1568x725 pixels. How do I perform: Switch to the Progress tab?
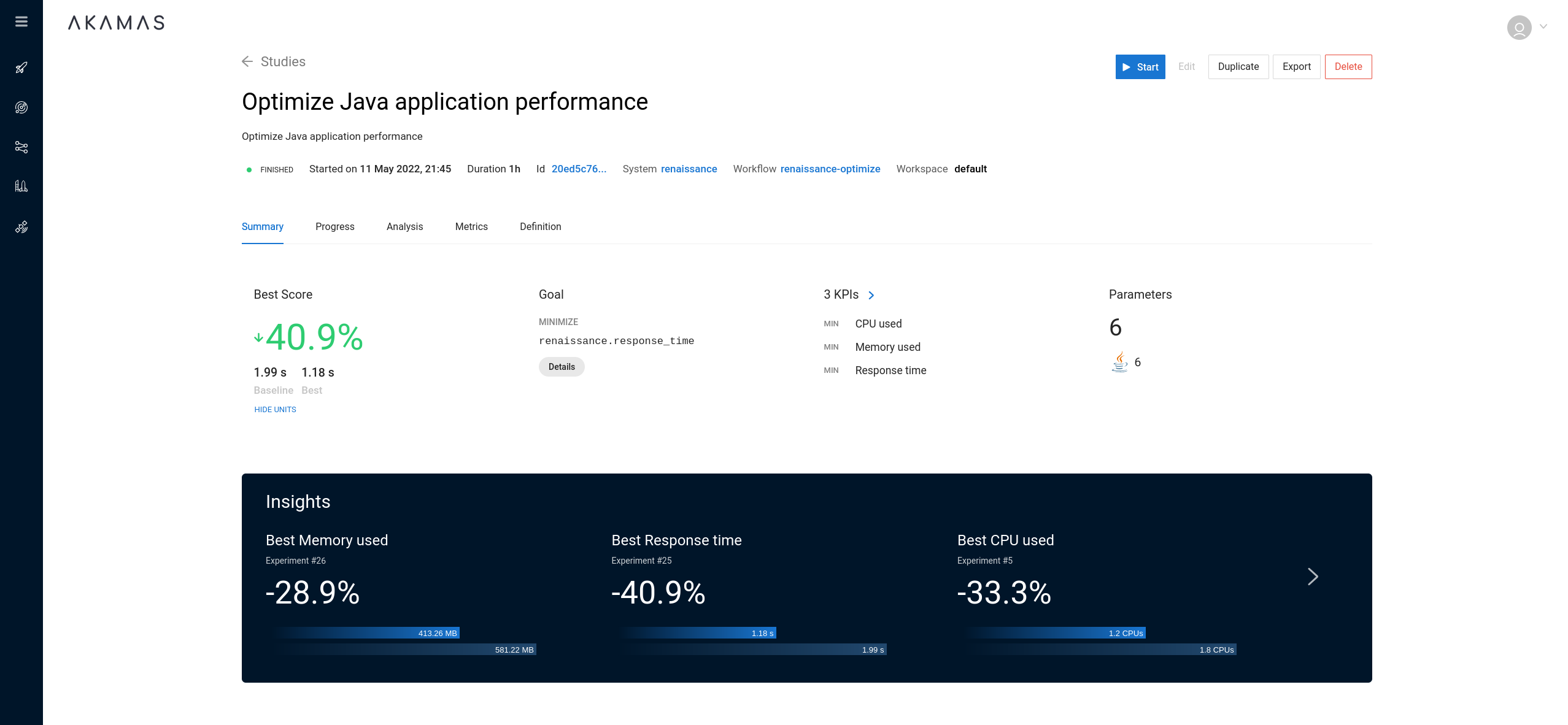(334, 227)
